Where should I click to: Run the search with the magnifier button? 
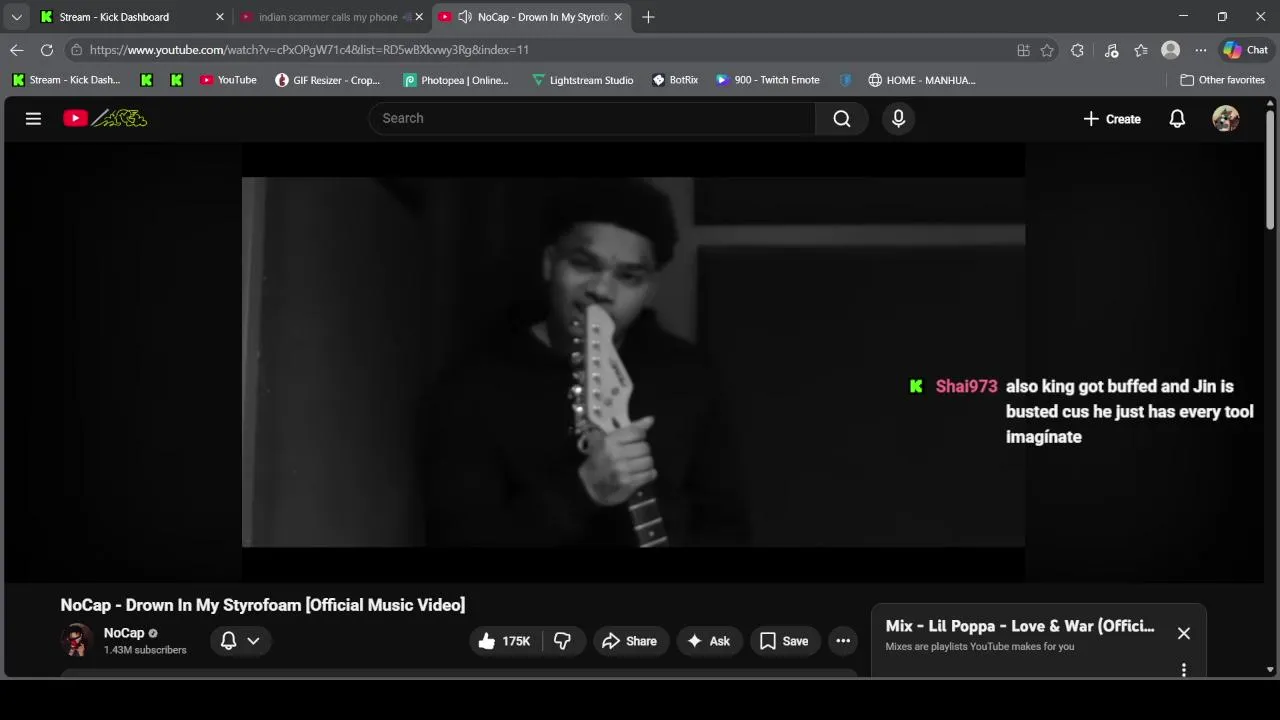point(842,118)
